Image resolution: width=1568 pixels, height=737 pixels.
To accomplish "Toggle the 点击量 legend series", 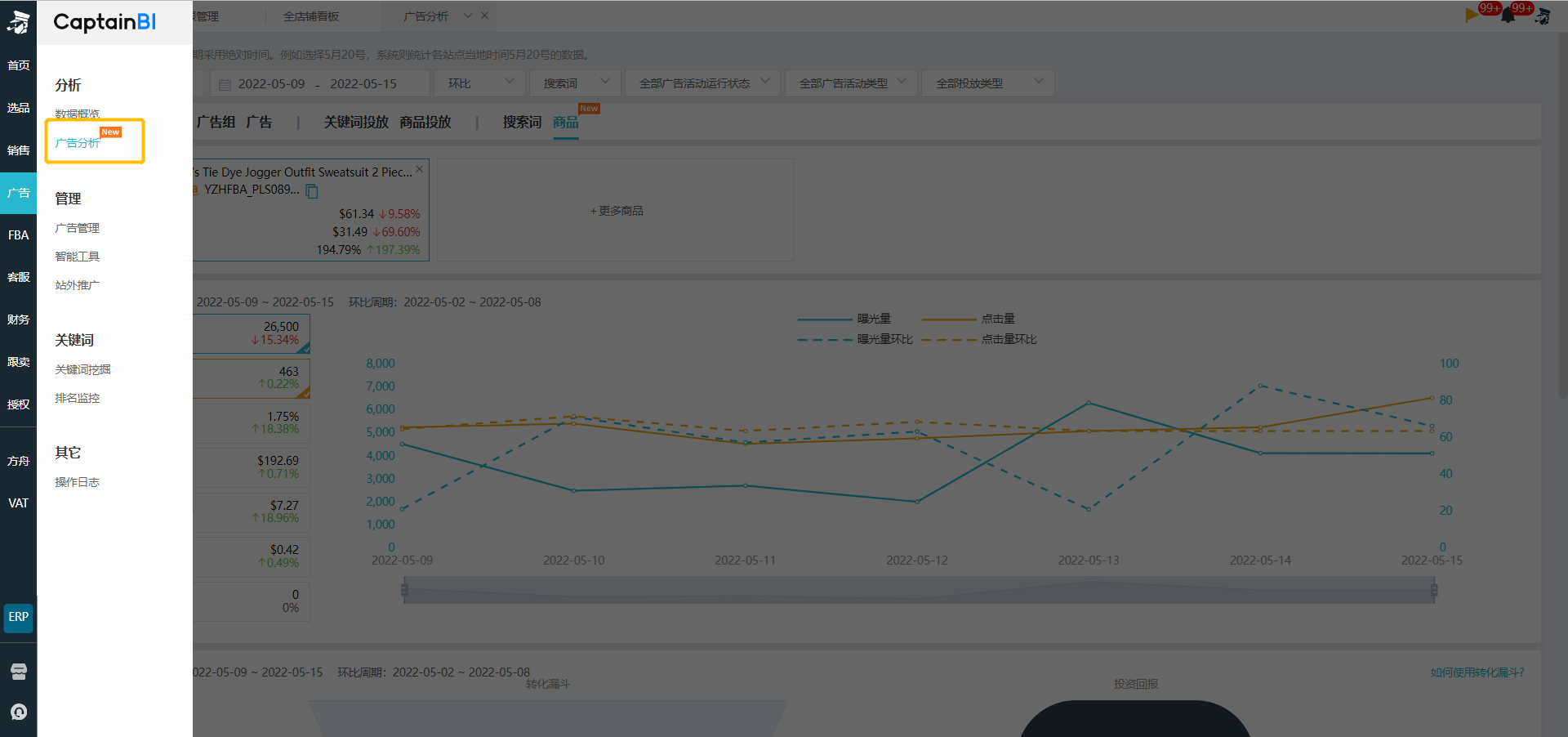I will (969, 319).
